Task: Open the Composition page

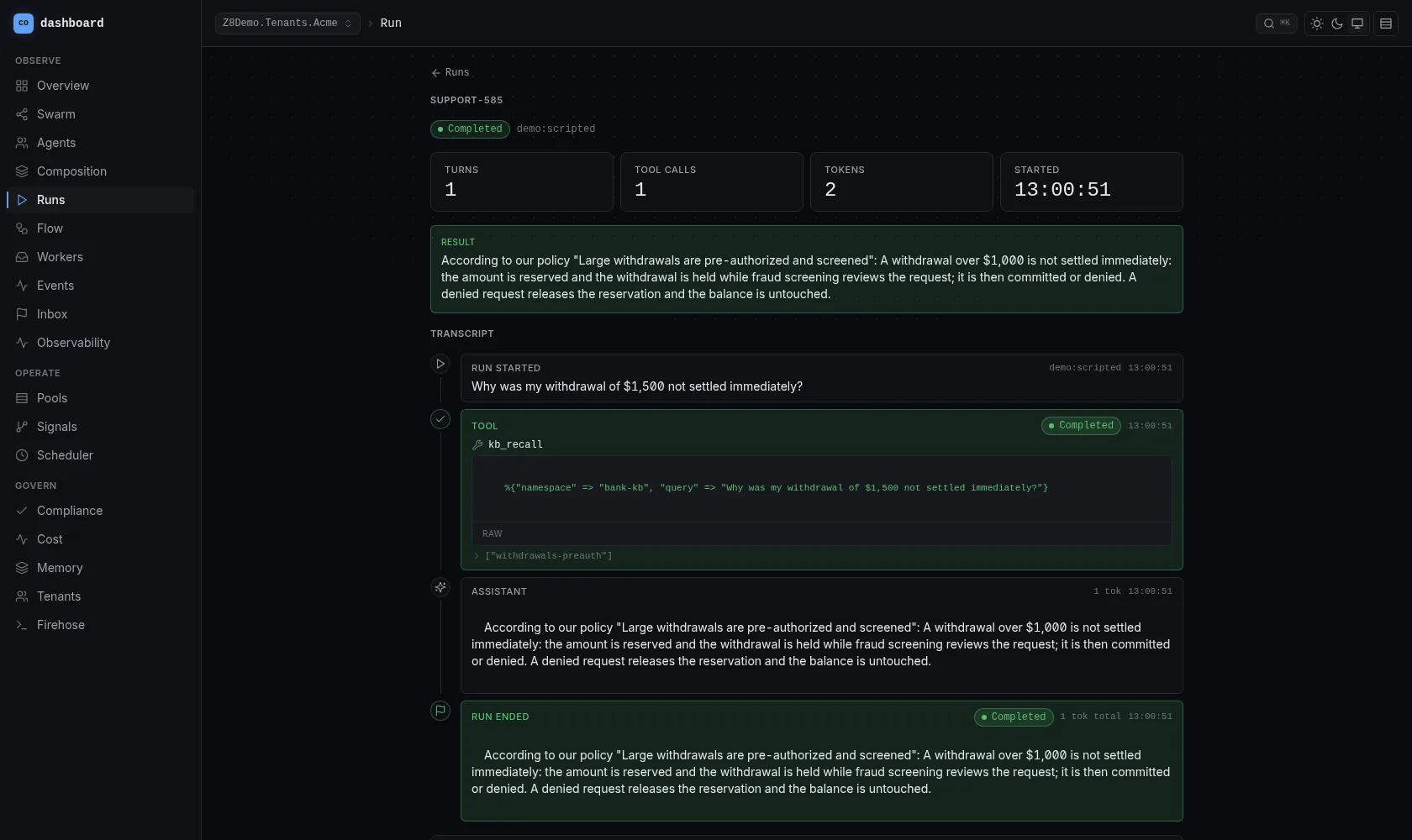Action: pyautogui.click(x=101, y=171)
